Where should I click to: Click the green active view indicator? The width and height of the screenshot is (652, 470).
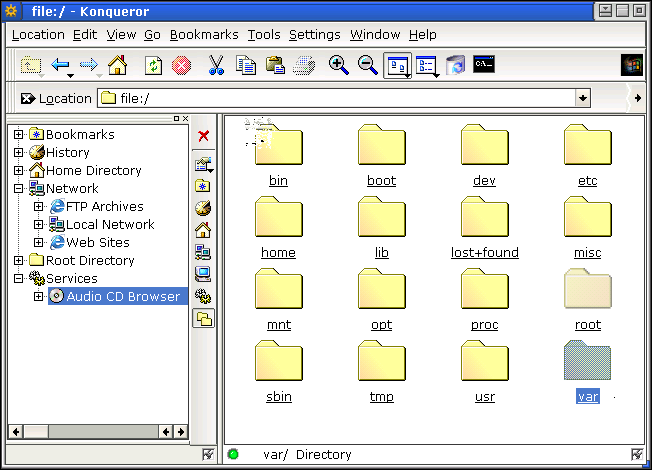233,454
